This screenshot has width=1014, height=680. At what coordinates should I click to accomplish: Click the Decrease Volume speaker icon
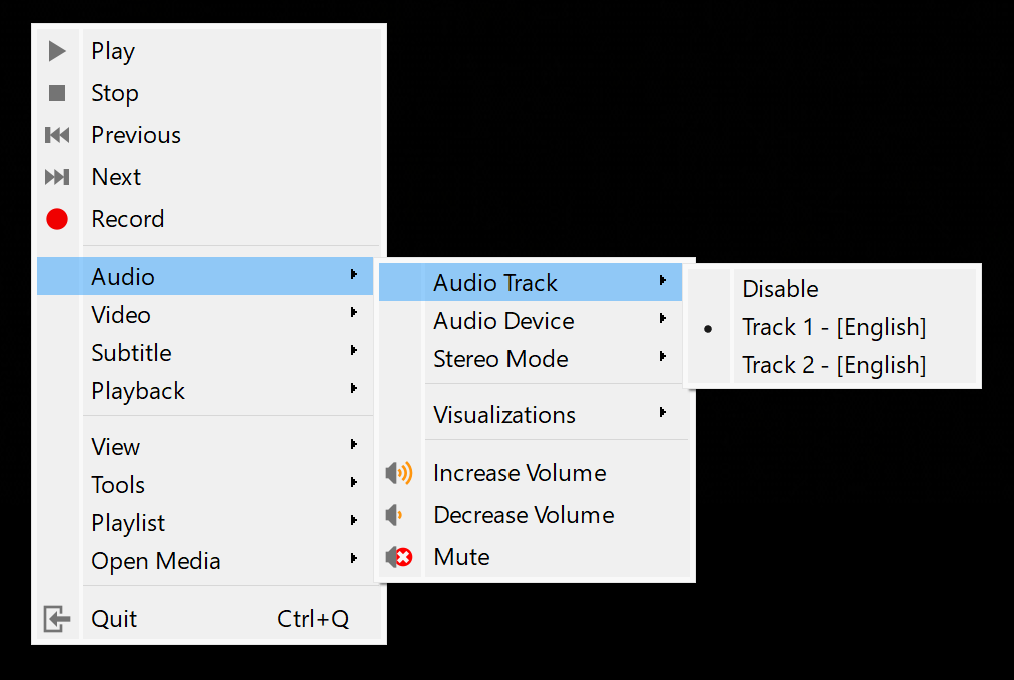[x=395, y=515]
